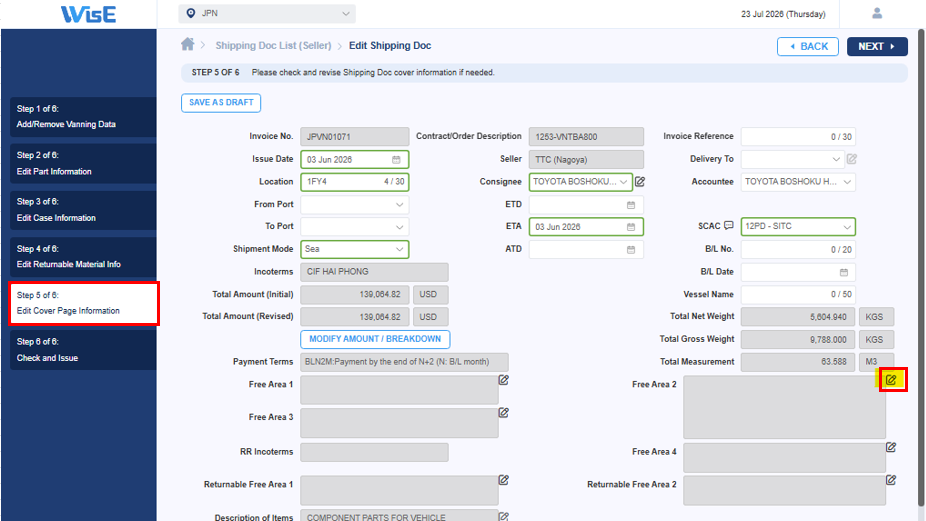Open the JPN location selector
The height and width of the screenshot is (521, 926).
267,14
